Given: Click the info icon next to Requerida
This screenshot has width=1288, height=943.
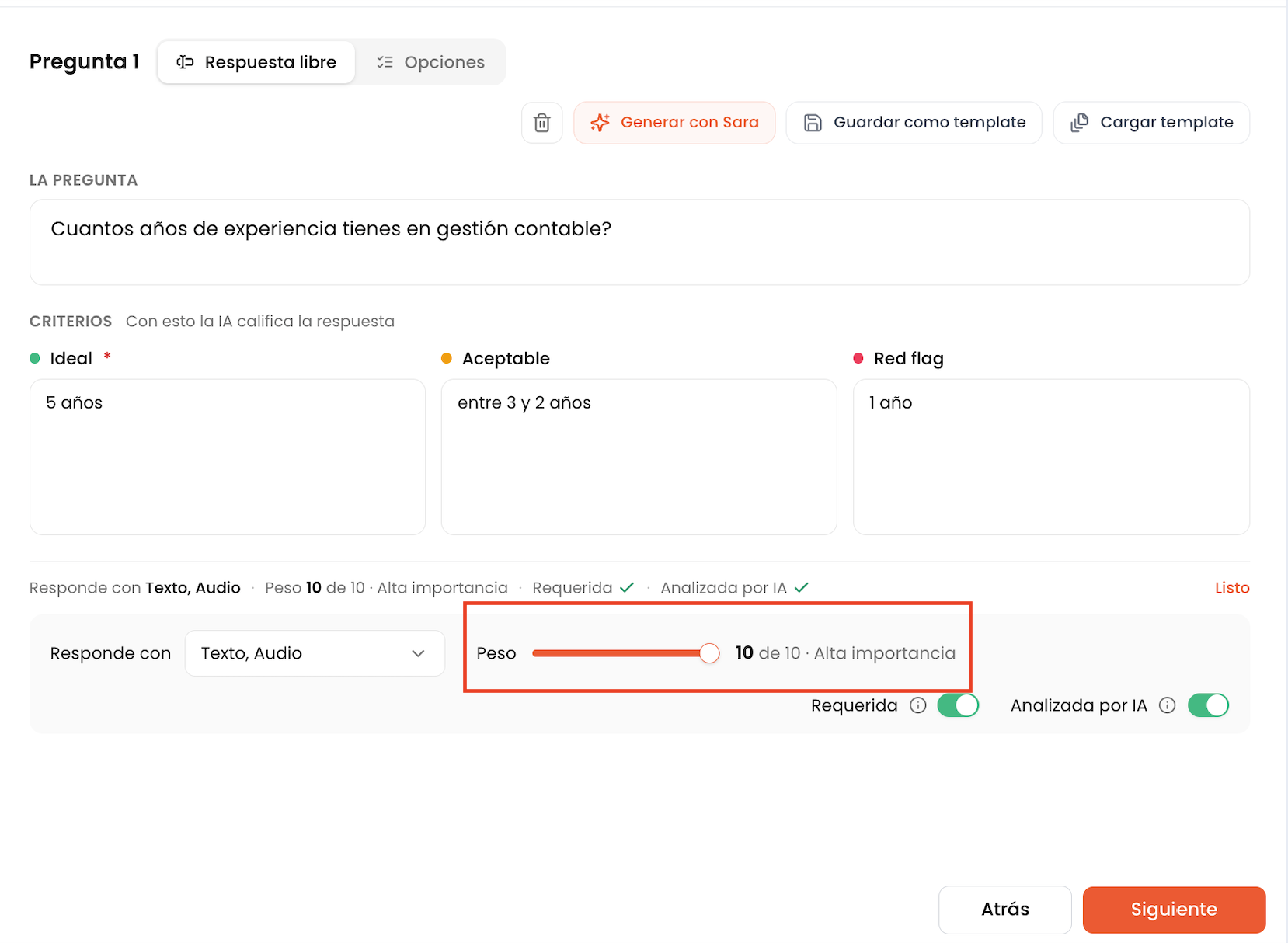Looking at the screenshot, I should click(918, 705).
